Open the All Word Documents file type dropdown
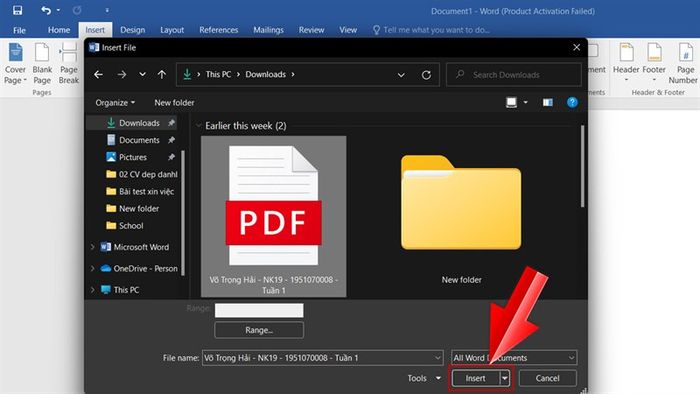The width and height of the screenshot is (700, 394). (x=514, y=357)
